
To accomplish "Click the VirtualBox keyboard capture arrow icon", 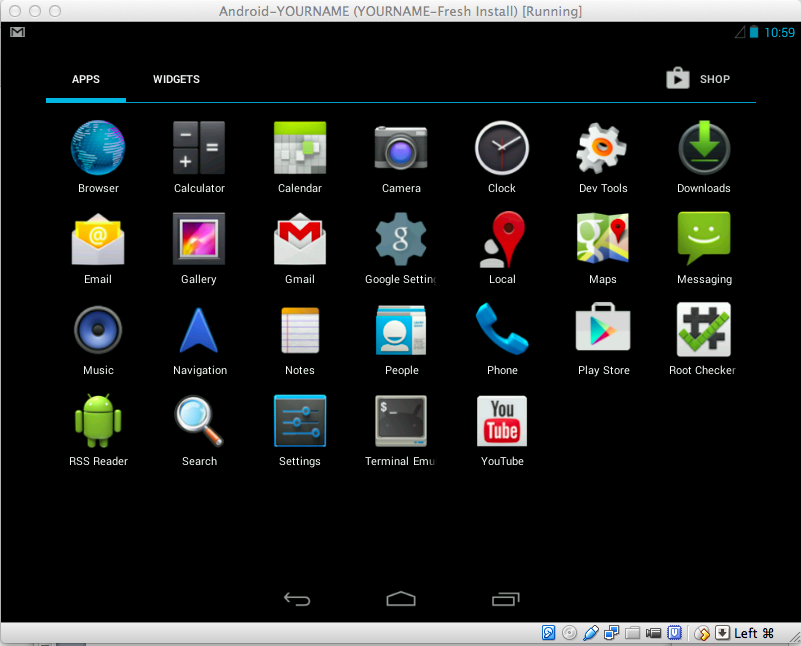I will click(722, 633).
